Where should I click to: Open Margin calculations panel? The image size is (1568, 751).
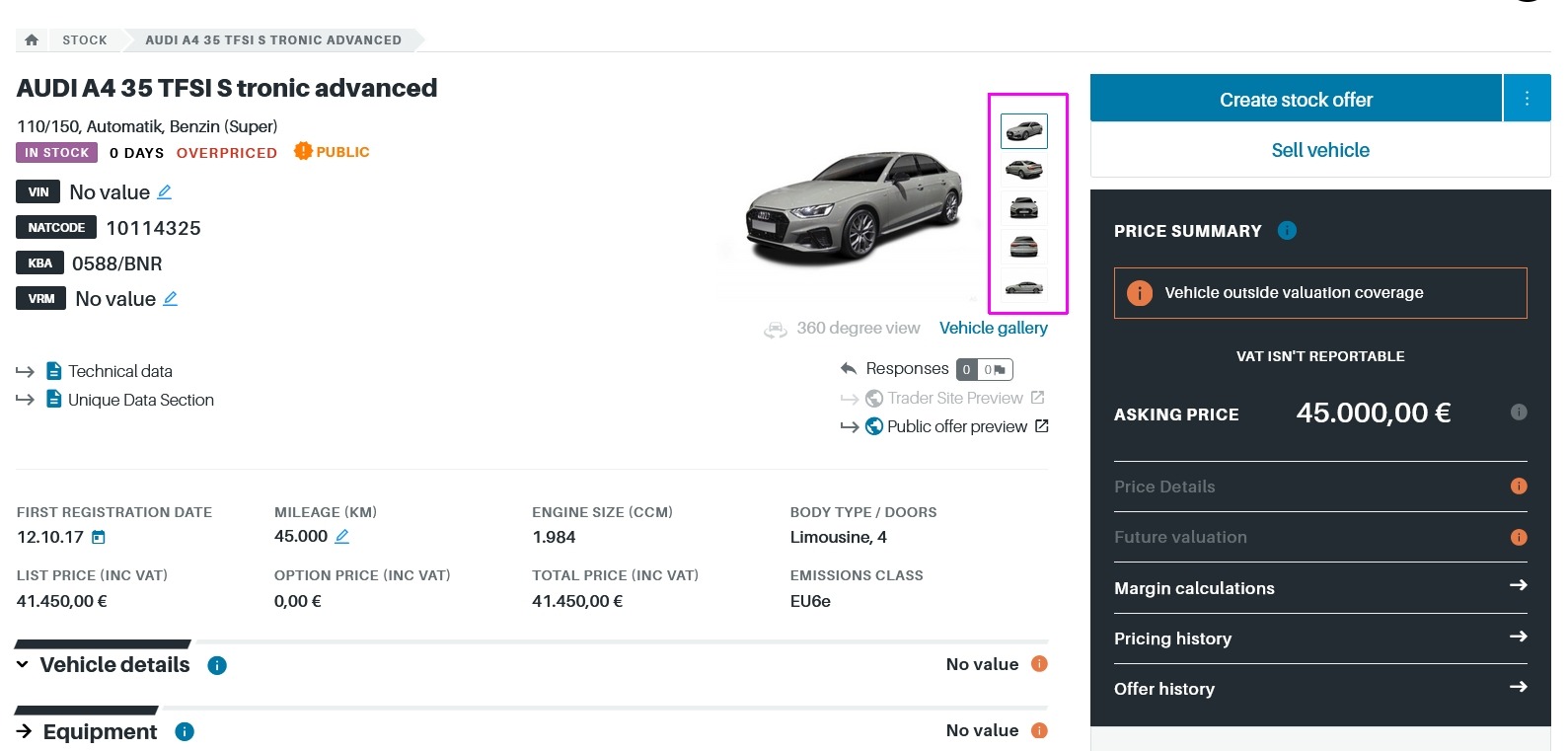(1320, 587)
